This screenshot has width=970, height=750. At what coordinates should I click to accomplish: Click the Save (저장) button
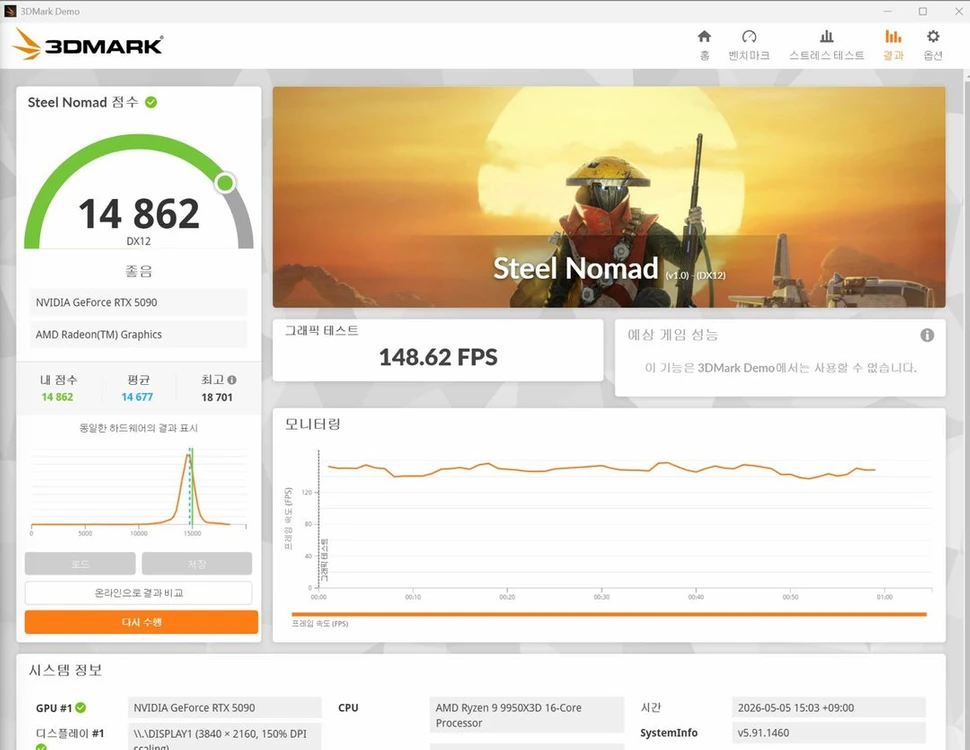click(197, 564)
